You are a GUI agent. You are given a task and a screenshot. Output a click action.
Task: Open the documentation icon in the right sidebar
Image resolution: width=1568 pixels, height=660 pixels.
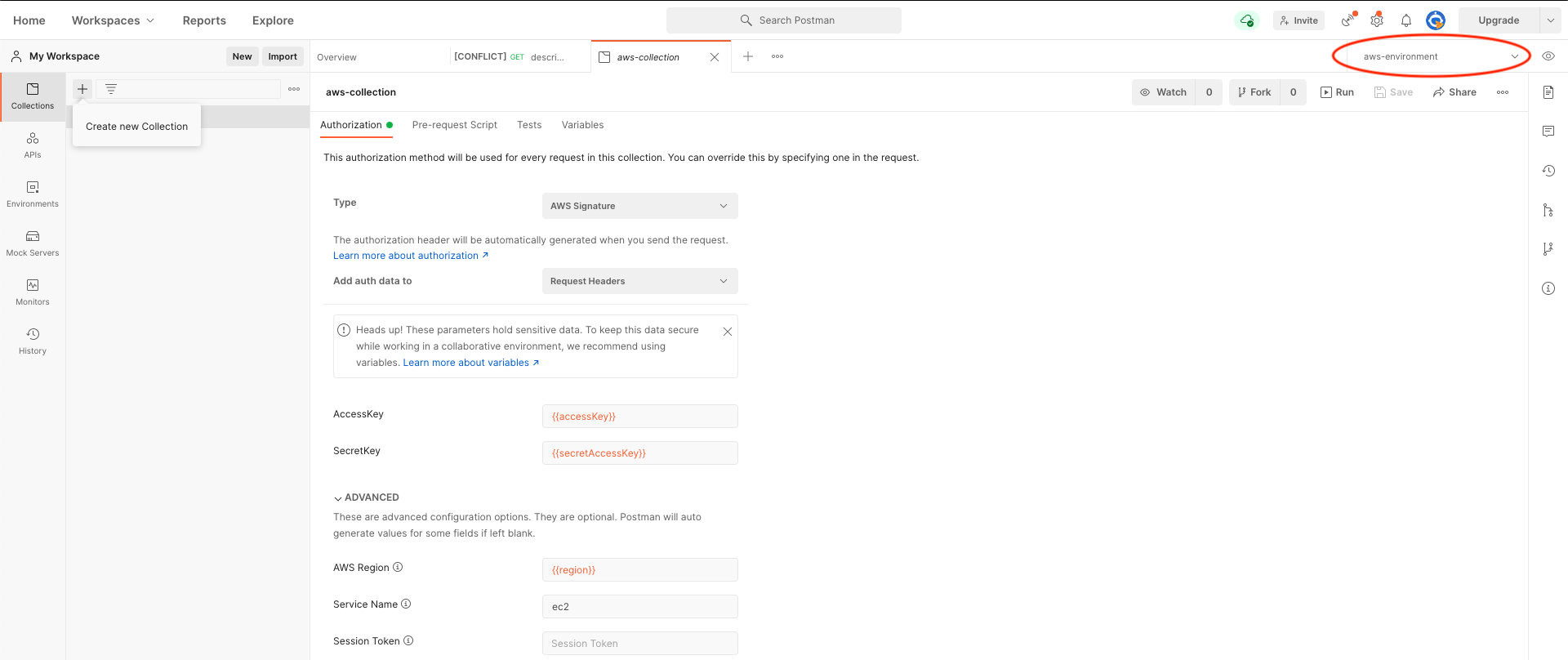point(1548,92)
